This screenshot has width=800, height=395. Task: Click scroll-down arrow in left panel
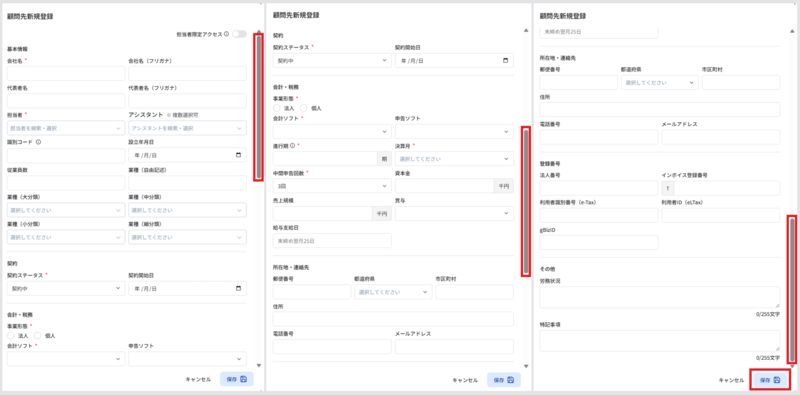coord(259,365)
